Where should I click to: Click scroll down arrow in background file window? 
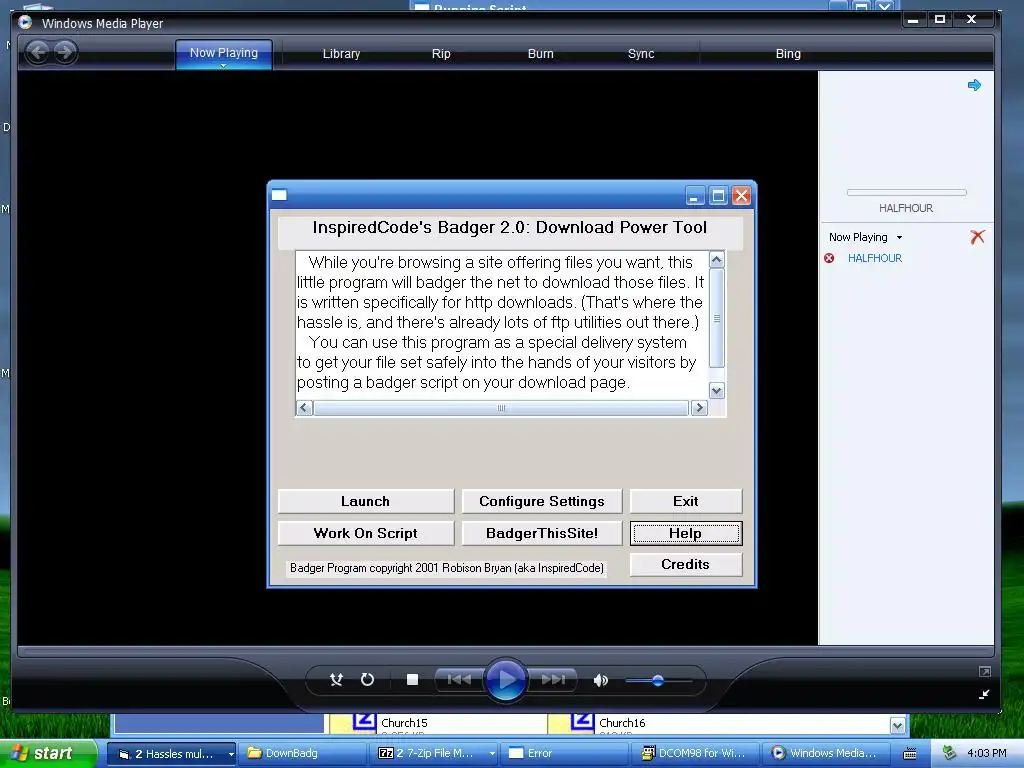pyautogui.click(x=897, y=725)
